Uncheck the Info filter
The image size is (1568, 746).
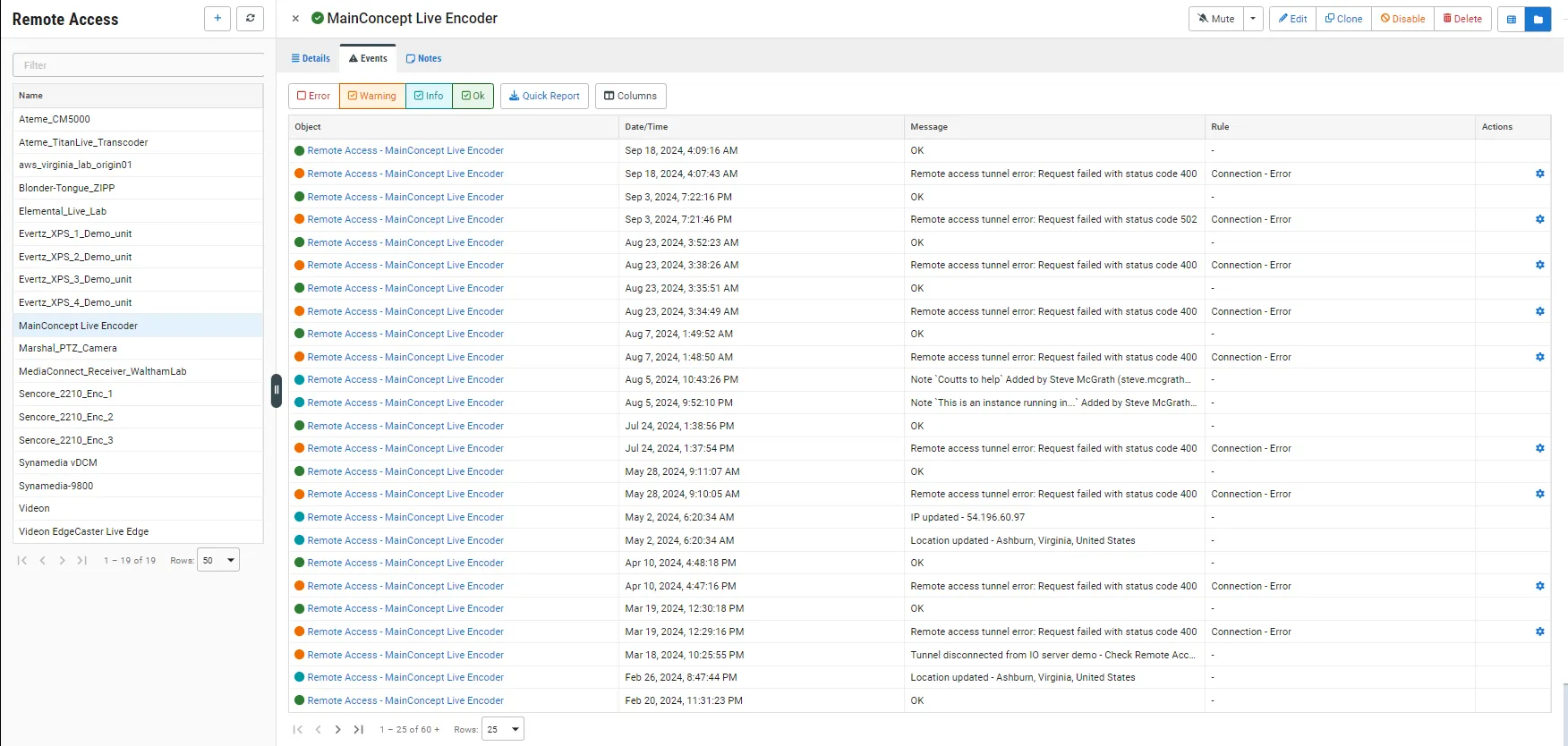[429, 96]
